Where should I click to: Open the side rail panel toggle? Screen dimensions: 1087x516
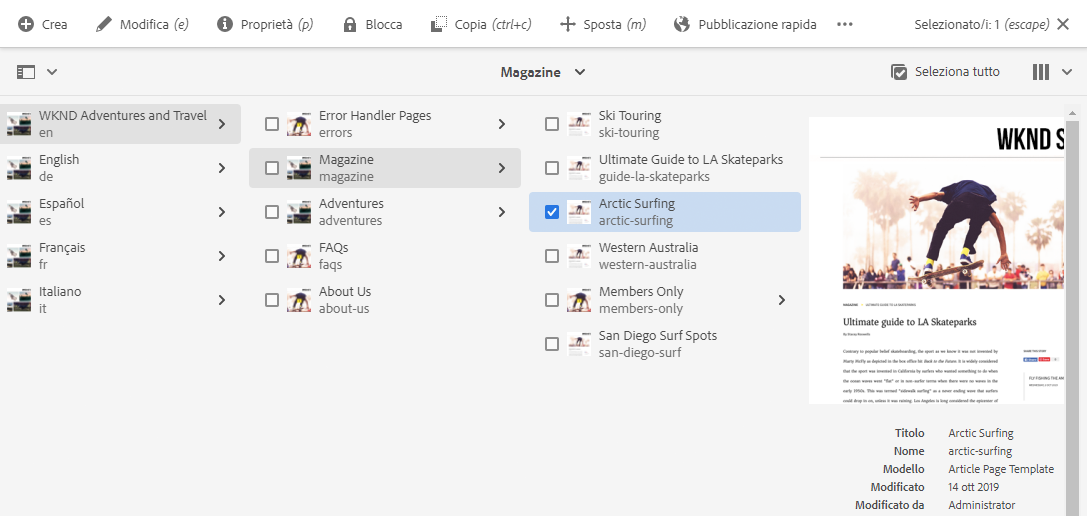pos(37,72)
